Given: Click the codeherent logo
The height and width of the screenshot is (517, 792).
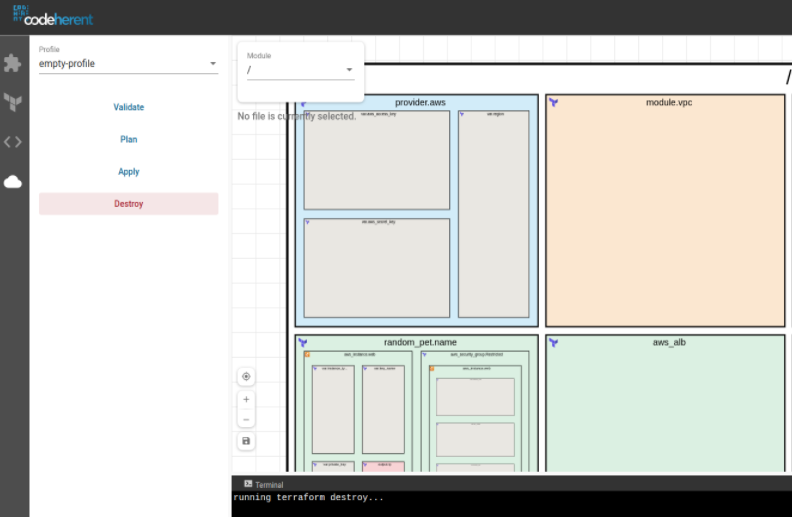Looking at the screenshot, I should [53, 16].
